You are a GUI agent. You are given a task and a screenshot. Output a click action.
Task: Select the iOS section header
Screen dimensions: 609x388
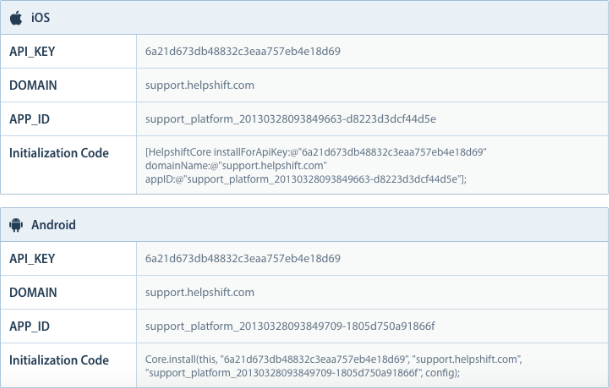pos(304,18)
